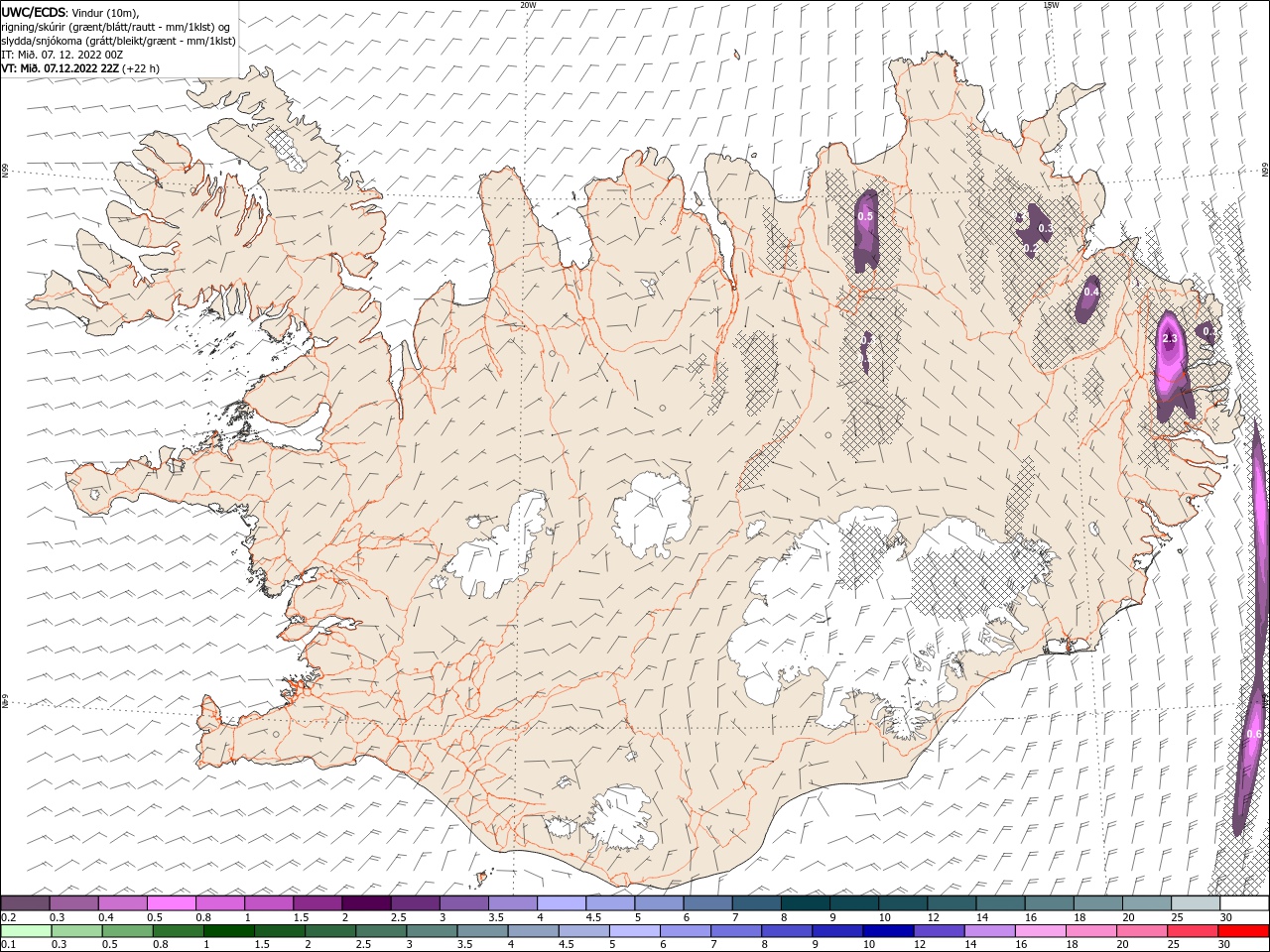The height and width of the screenshot is (952, 1270).
Task: Select the 'IT: Mið. 07. 12. 2022 00Z' line
Action: 64,55
